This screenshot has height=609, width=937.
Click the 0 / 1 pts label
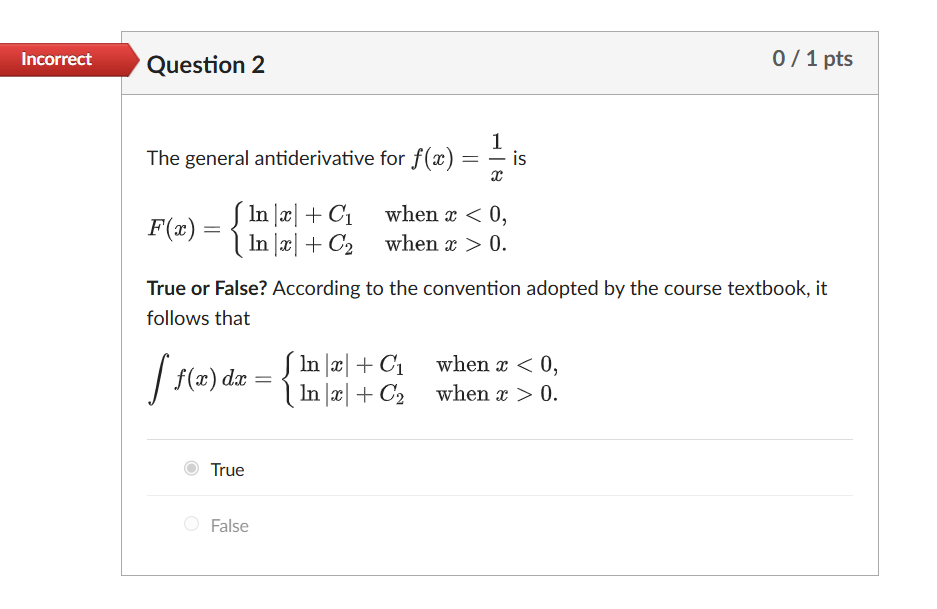pyautogui.click(x=812, y=59)
